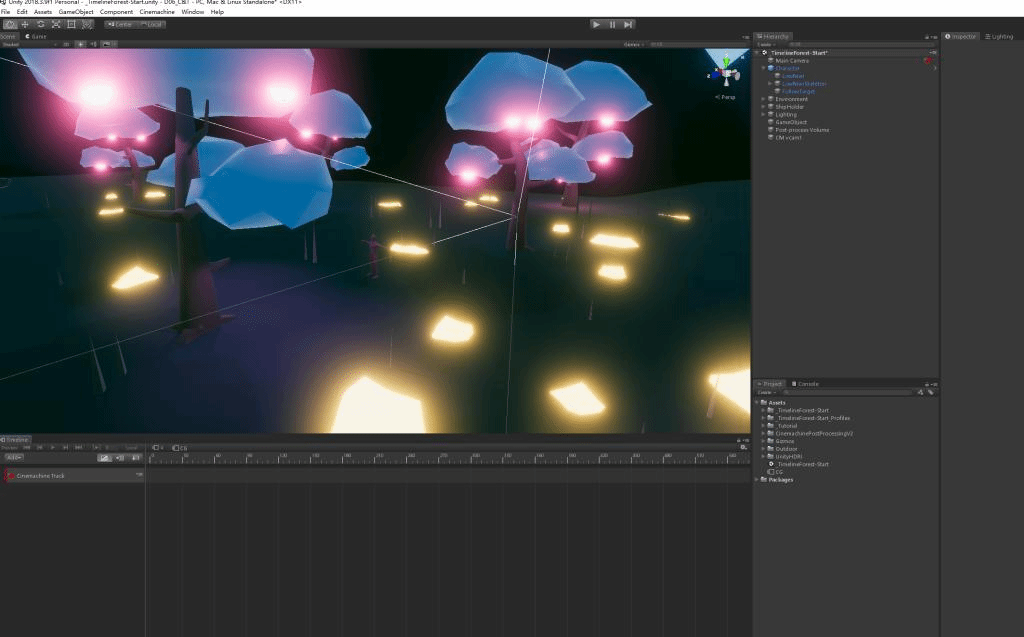
Task: Click the Step forward button
Action: (628, 23)
